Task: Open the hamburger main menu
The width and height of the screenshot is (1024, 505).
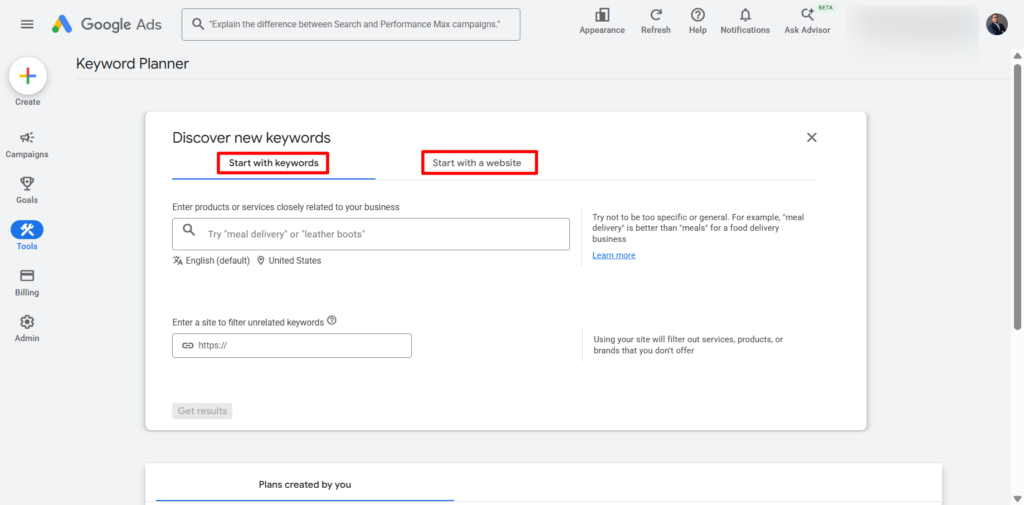Action: pyautogui.click(x=27, y=24)
